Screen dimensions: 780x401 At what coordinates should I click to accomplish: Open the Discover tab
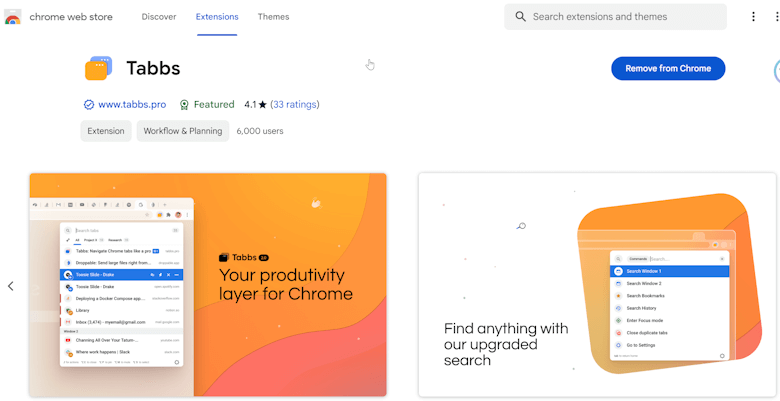click(159, 17)
